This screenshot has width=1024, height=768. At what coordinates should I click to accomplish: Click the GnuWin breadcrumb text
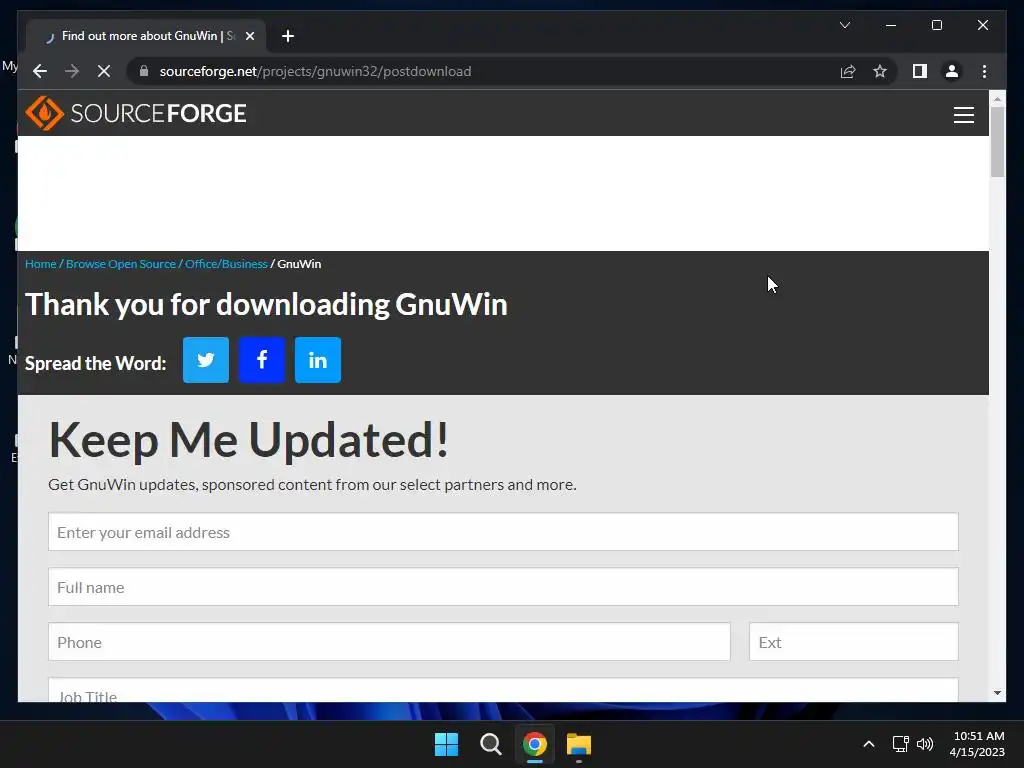coord(299,264)
